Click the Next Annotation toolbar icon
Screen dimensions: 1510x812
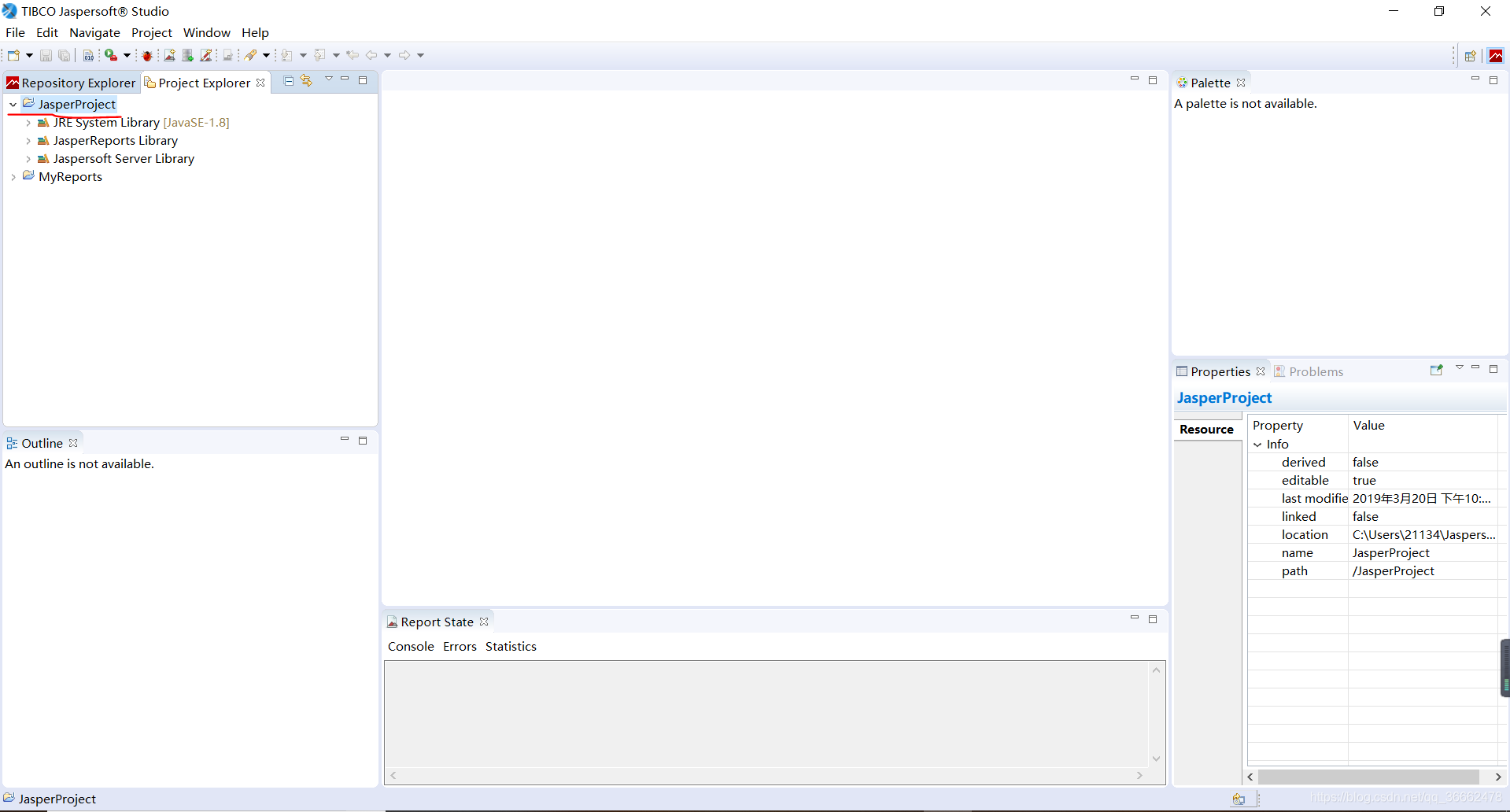click(x=287, y=55)
